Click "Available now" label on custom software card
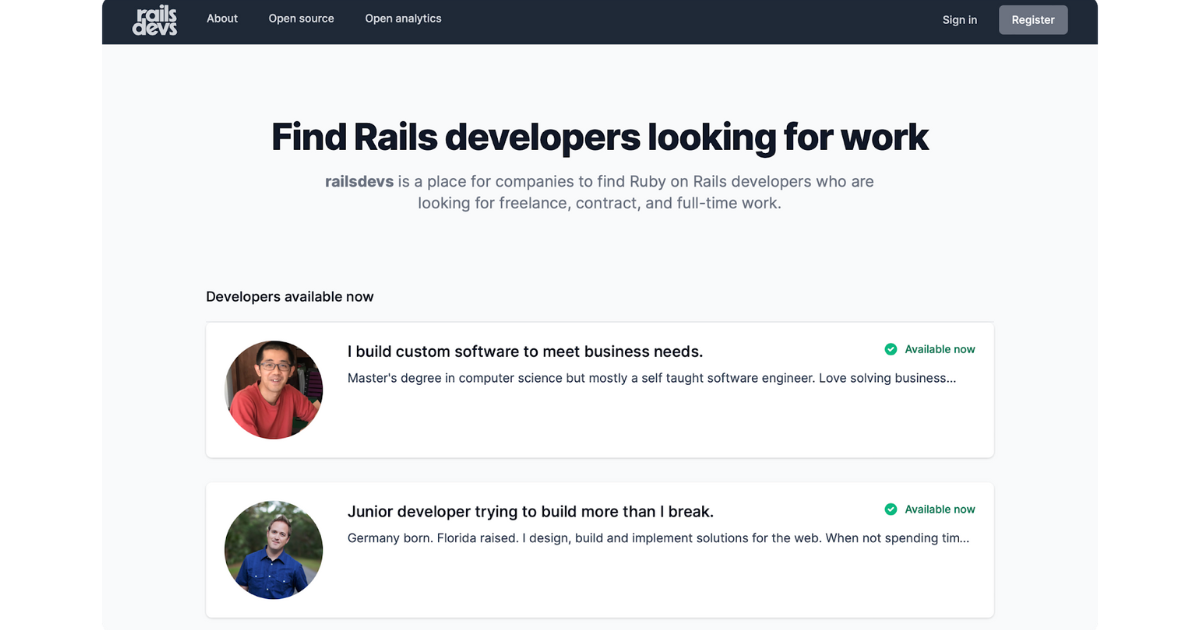Viewport: 1200px width, 630px height. click(x=939, y=349)
